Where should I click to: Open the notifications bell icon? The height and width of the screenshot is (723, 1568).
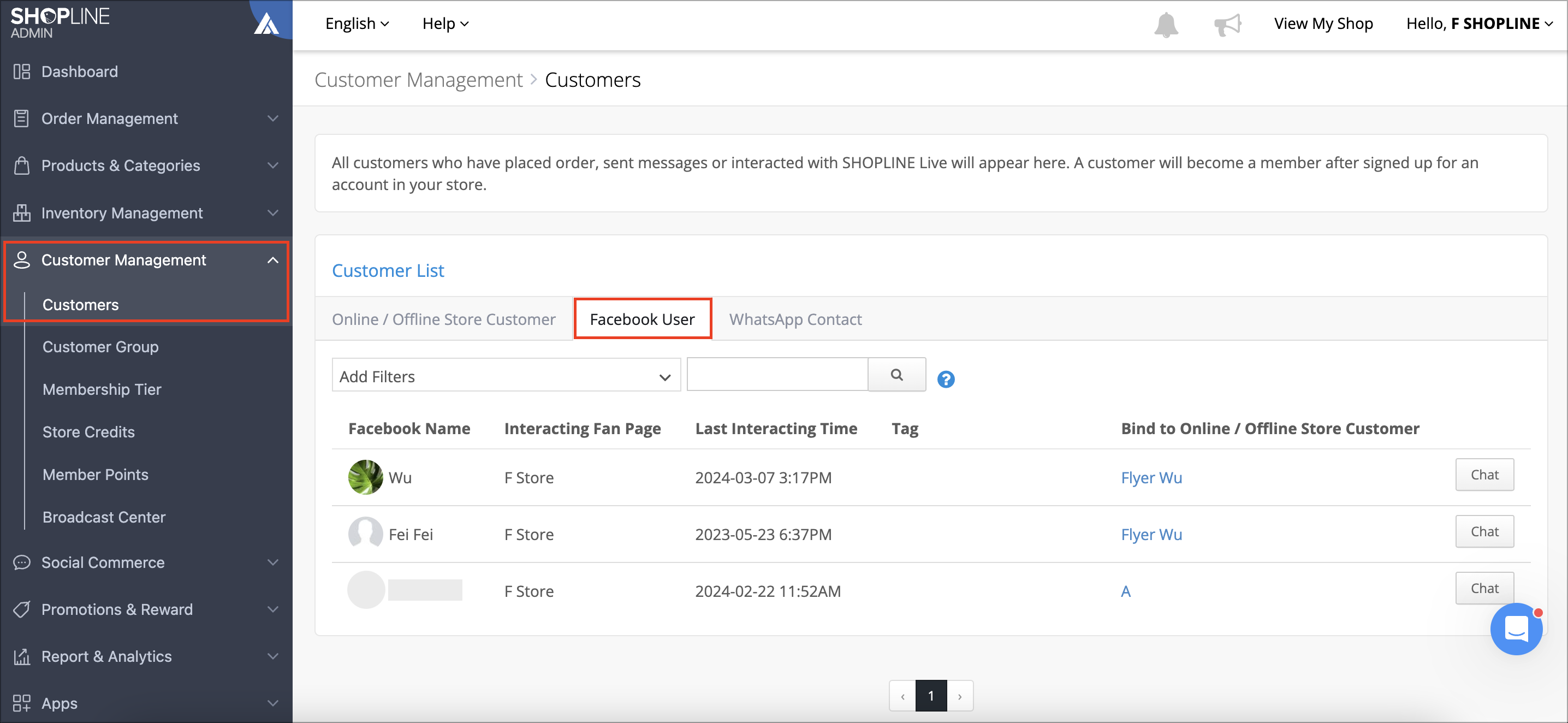point(1166,25)
